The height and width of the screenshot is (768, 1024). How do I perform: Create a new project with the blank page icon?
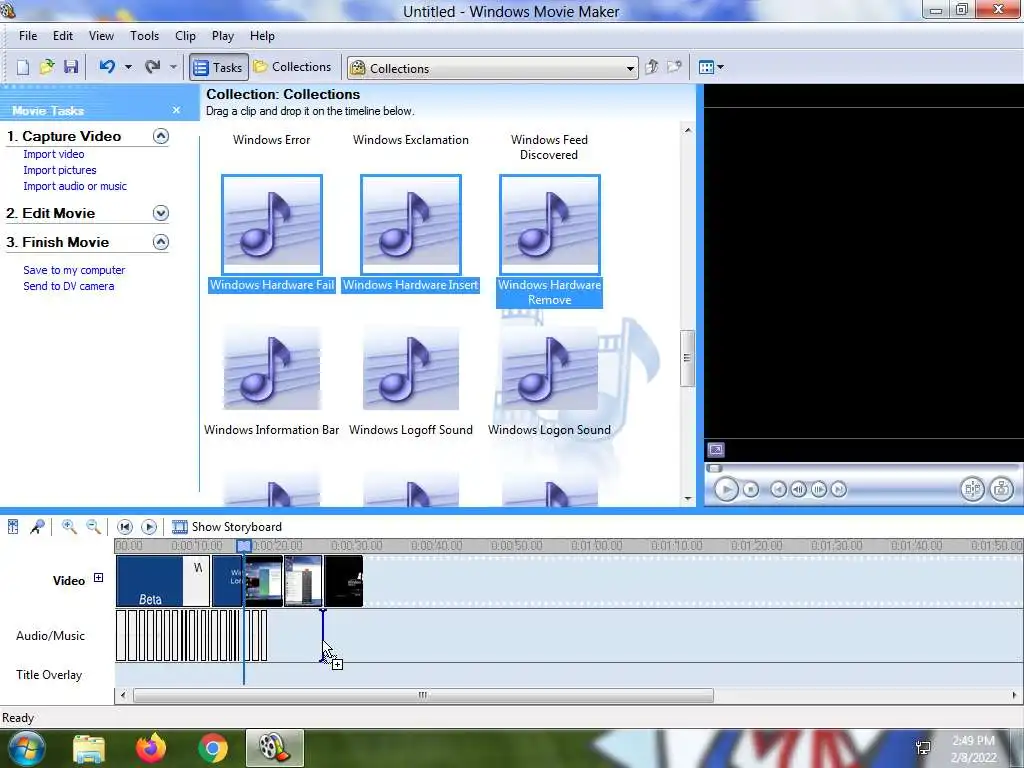[23, 67]
